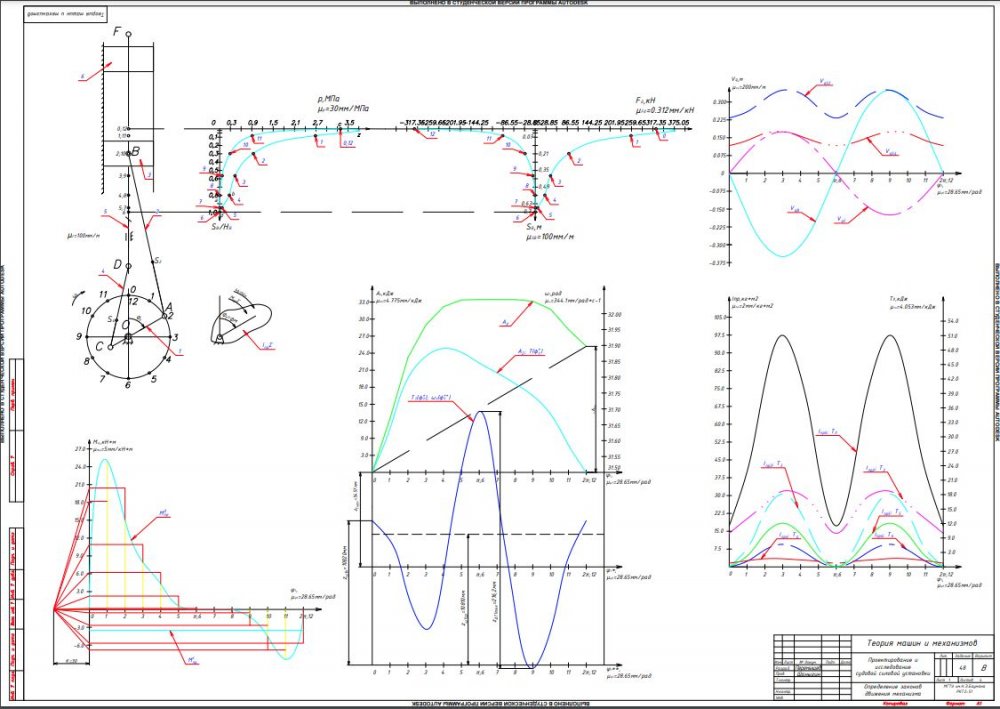
Task: Click the top Autodesk student version watermark
Action: [500, 4]
